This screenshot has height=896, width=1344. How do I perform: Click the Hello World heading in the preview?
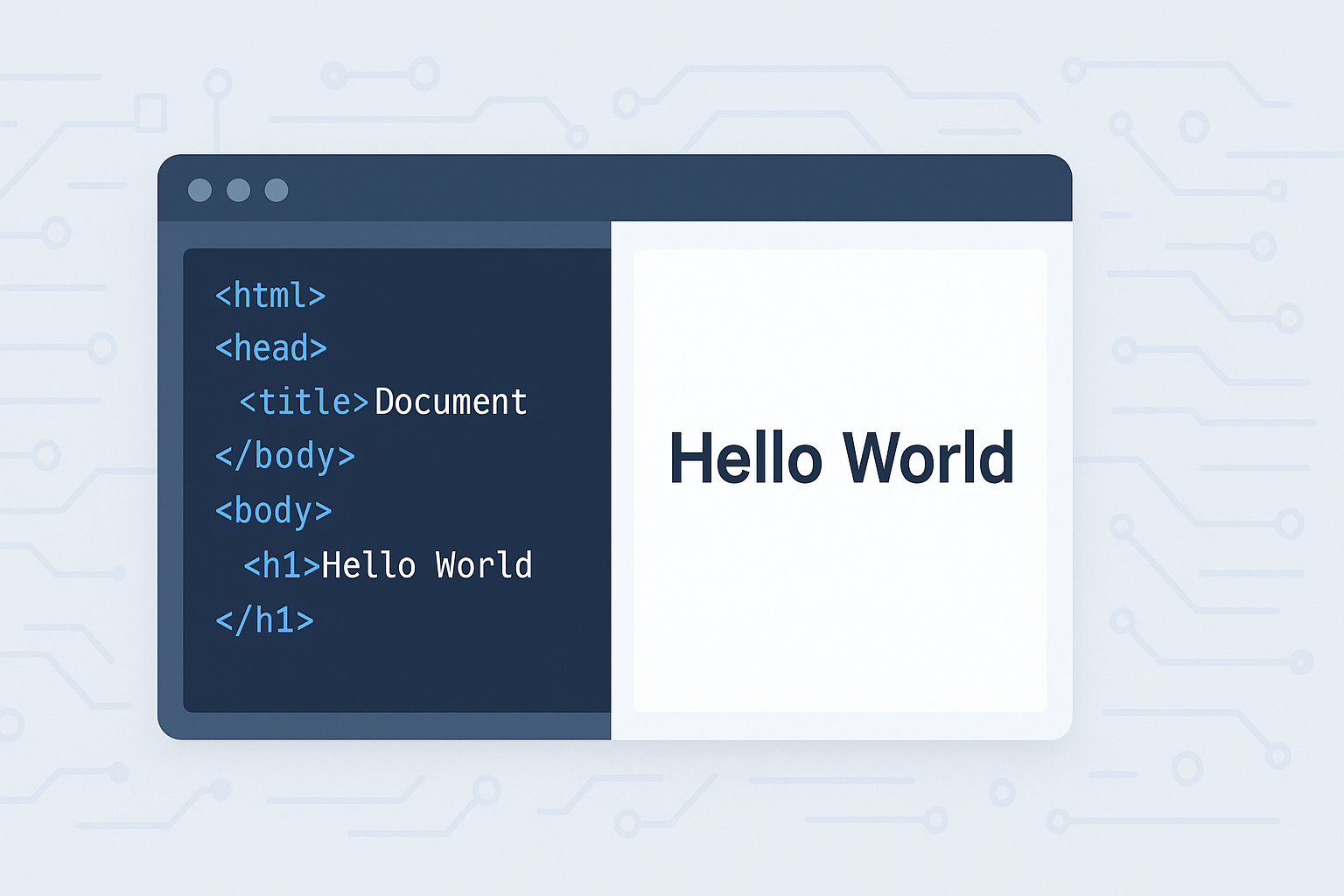[841, 458]
